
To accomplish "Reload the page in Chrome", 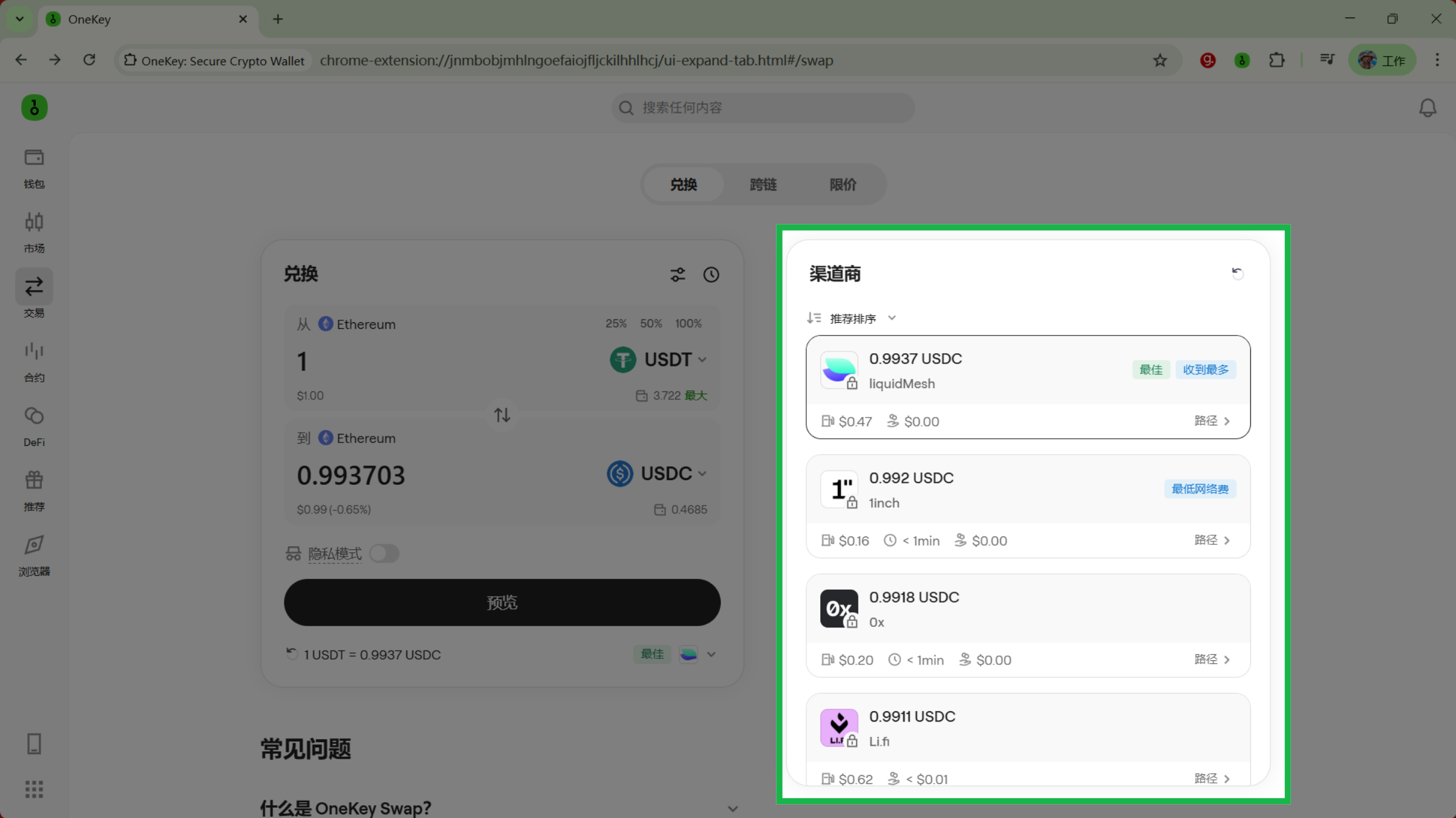I will pos(89,59).
